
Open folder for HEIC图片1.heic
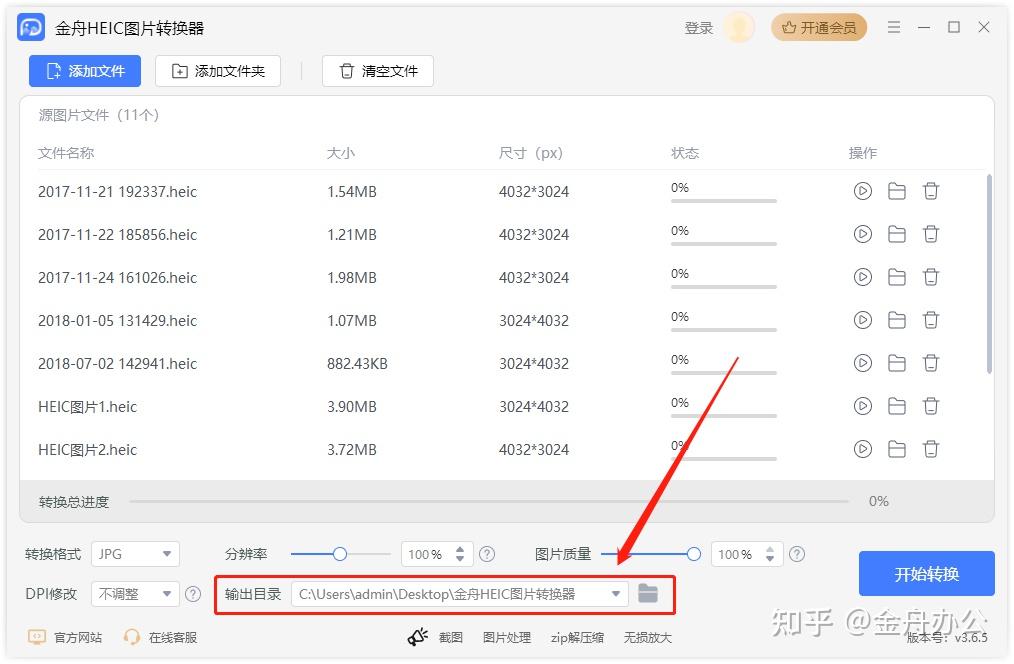click(897, 406)
